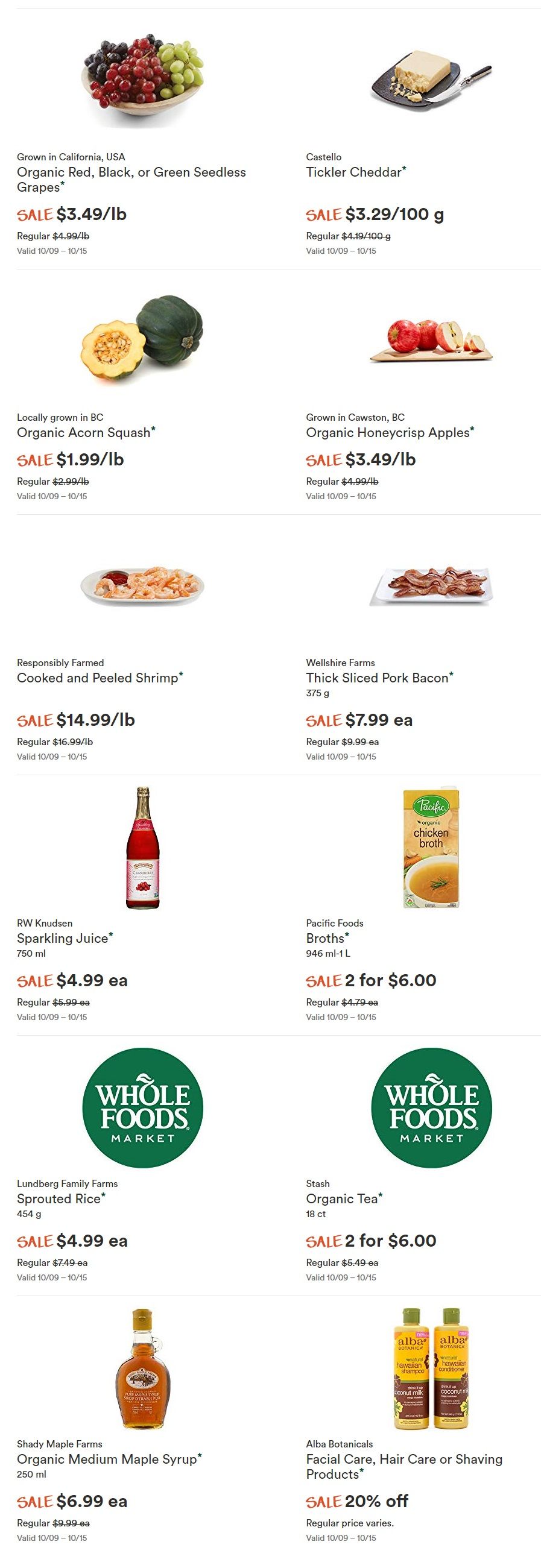541x1568 pixels.
Task: Click the Honeycrisp apples image
Action: click(431, 340)
